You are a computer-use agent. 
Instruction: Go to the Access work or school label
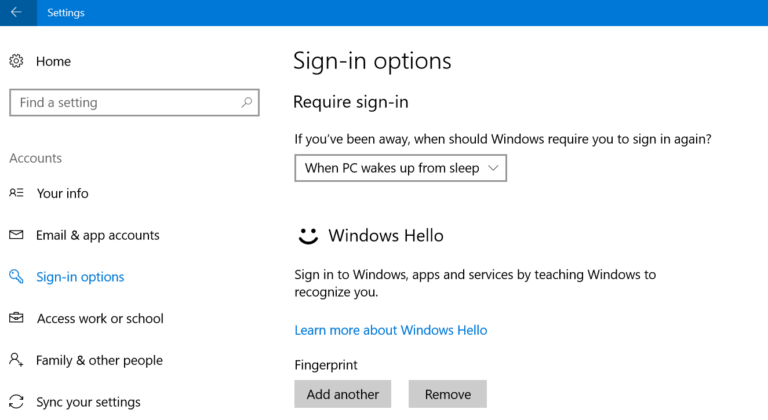(x=100, y=319)
